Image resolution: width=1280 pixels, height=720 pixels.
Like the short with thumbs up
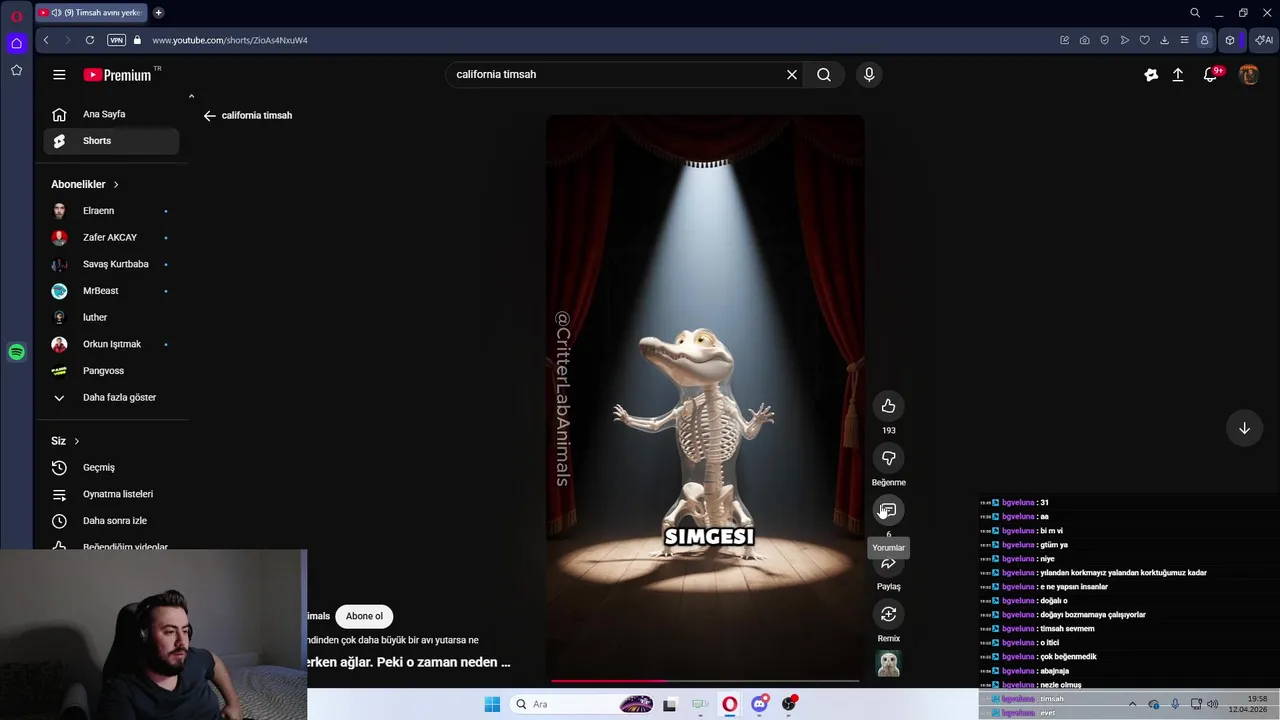888,406
